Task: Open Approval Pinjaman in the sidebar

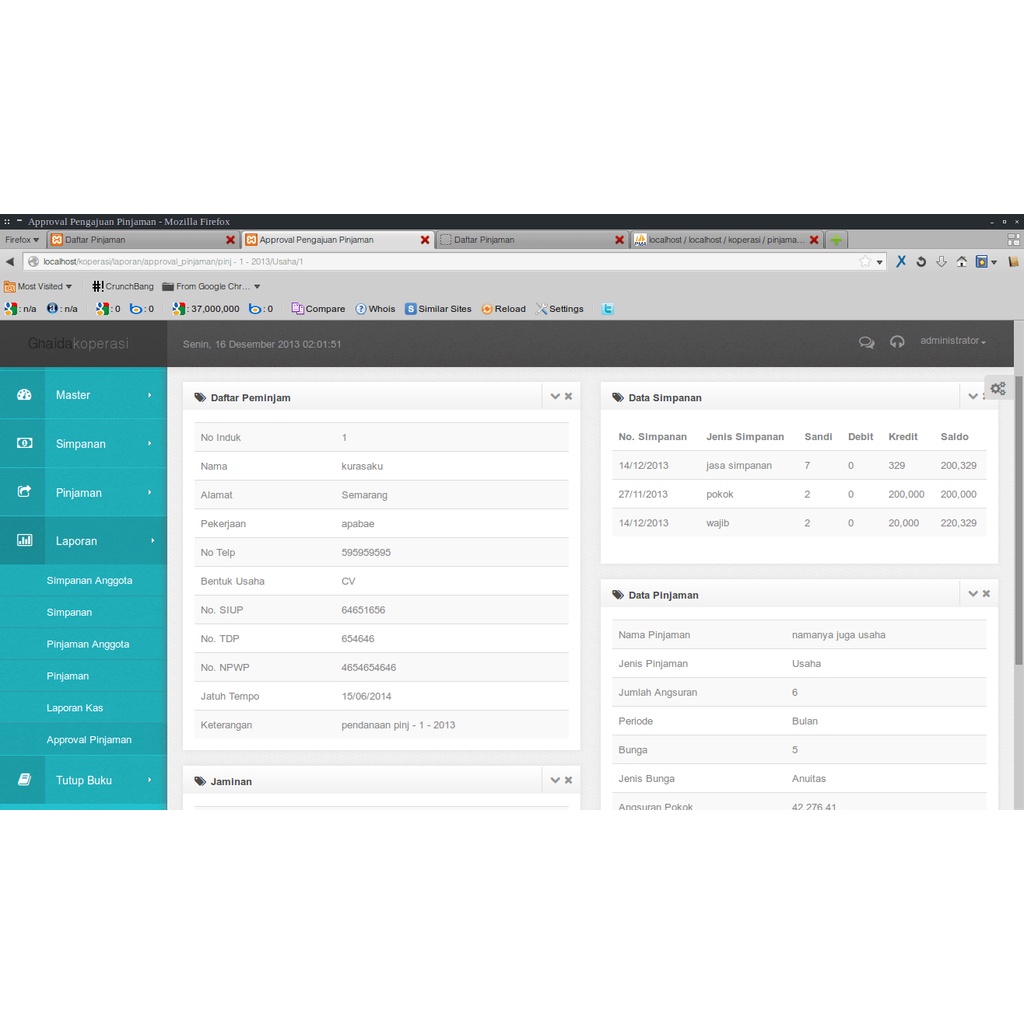Action: click(x=89, y=740)
